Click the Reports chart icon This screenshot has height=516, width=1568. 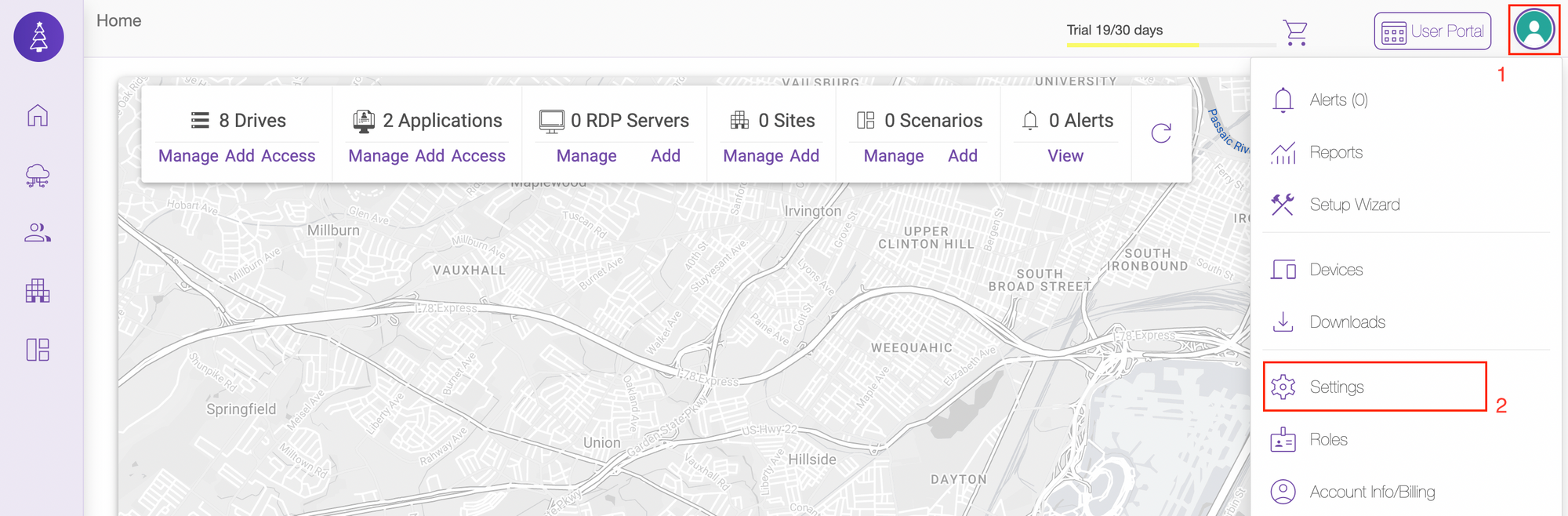click(x=1283, y=152)
